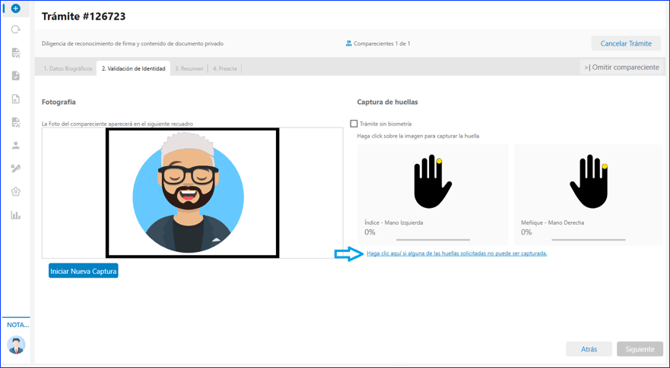Open the bar chart statistics sidebar icon
The image size is (670, 368).
click(16, 215)
